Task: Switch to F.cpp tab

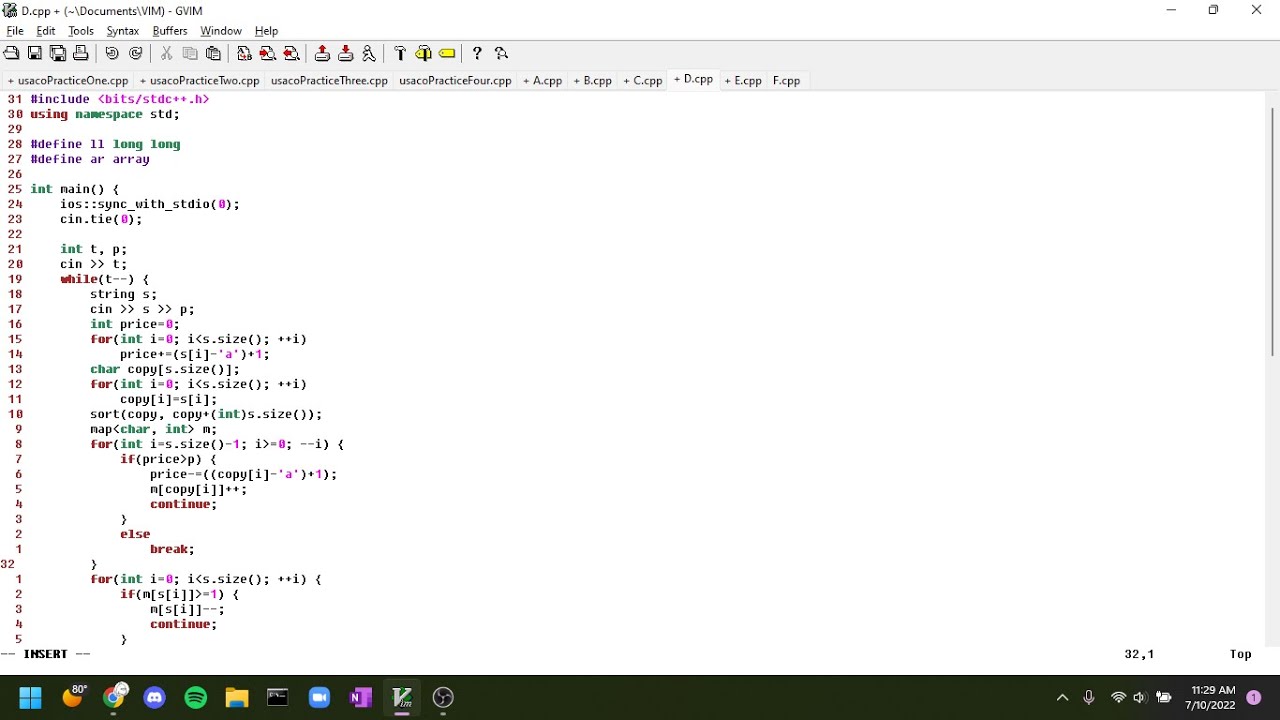Action: click(786, 80)
